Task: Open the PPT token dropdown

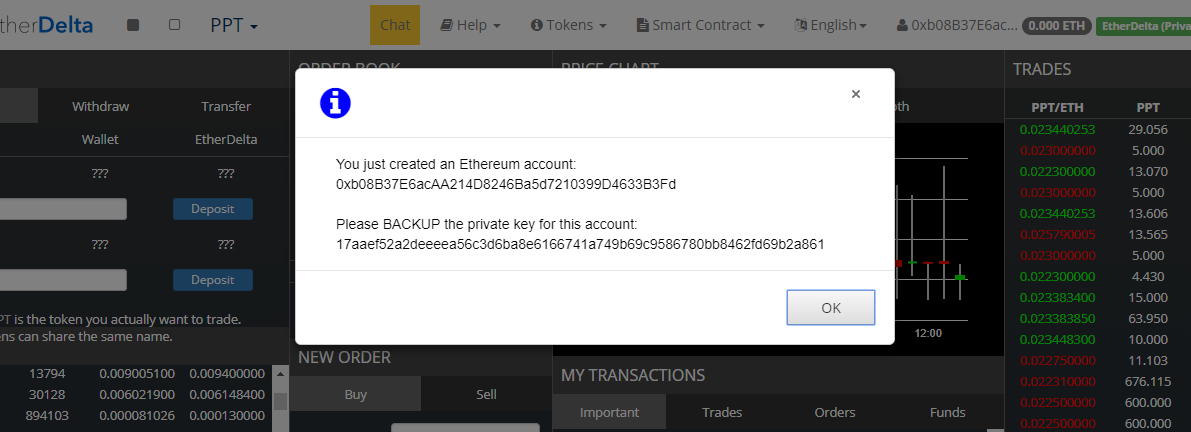Action: click(x=234, y=25)
